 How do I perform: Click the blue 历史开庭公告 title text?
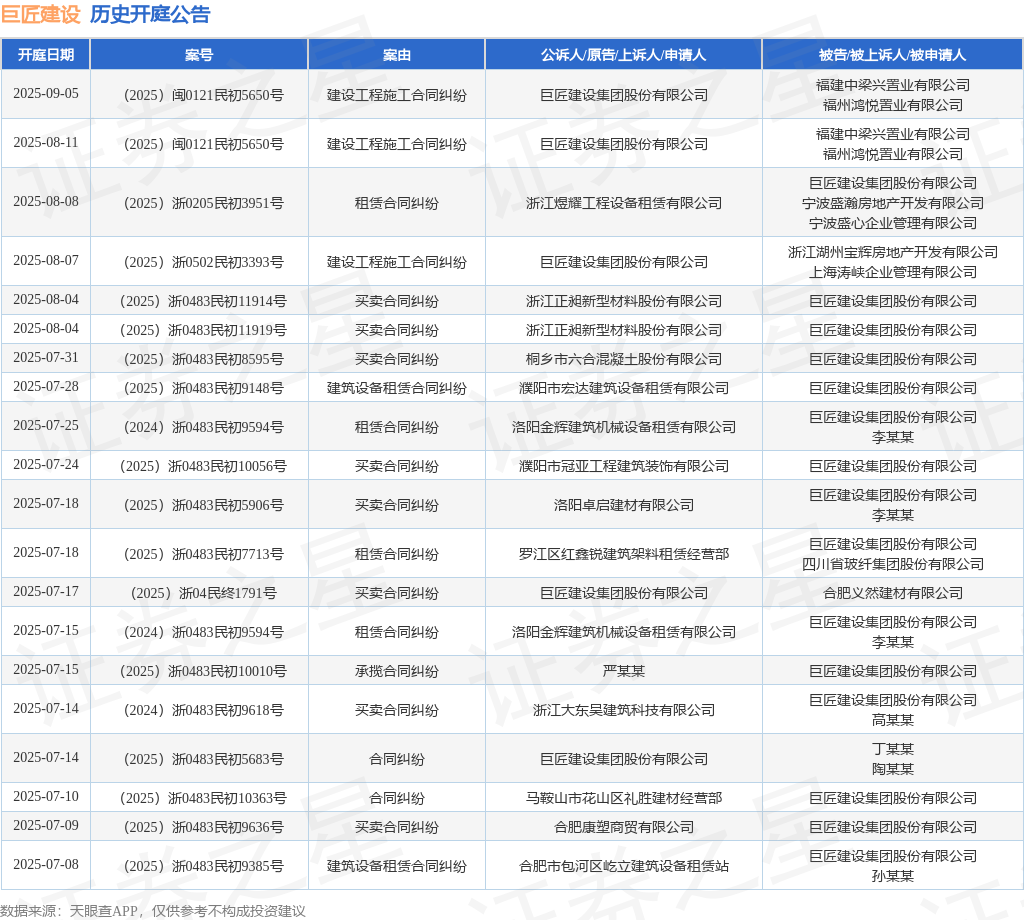click(x=150, y=14)
